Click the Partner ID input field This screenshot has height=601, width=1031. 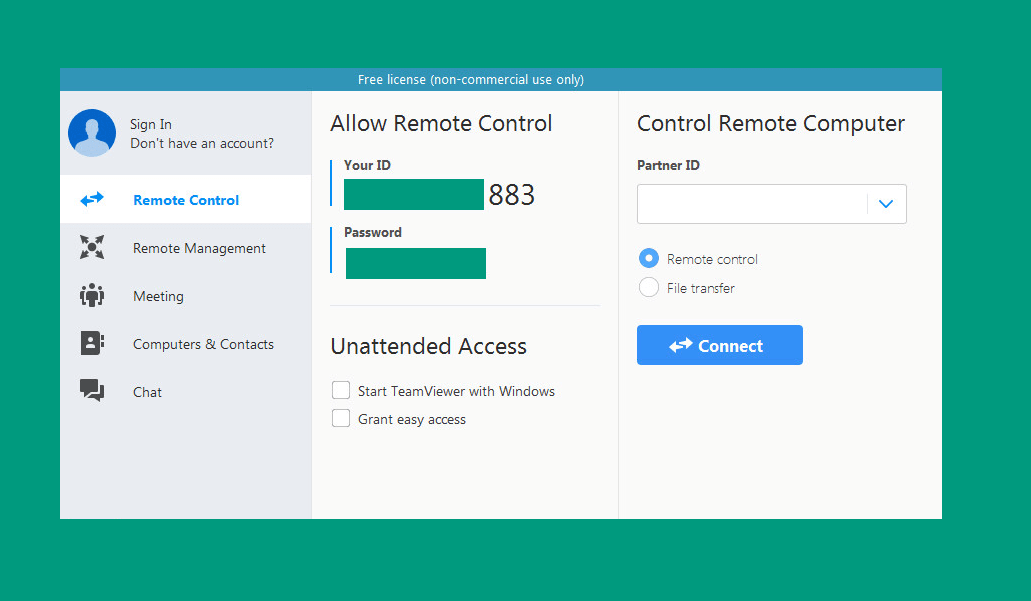point(752,204)
